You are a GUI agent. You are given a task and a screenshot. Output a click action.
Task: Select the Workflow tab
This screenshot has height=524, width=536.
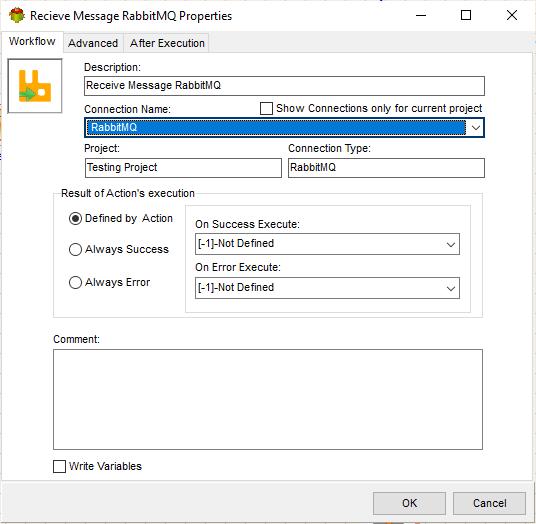32,41
